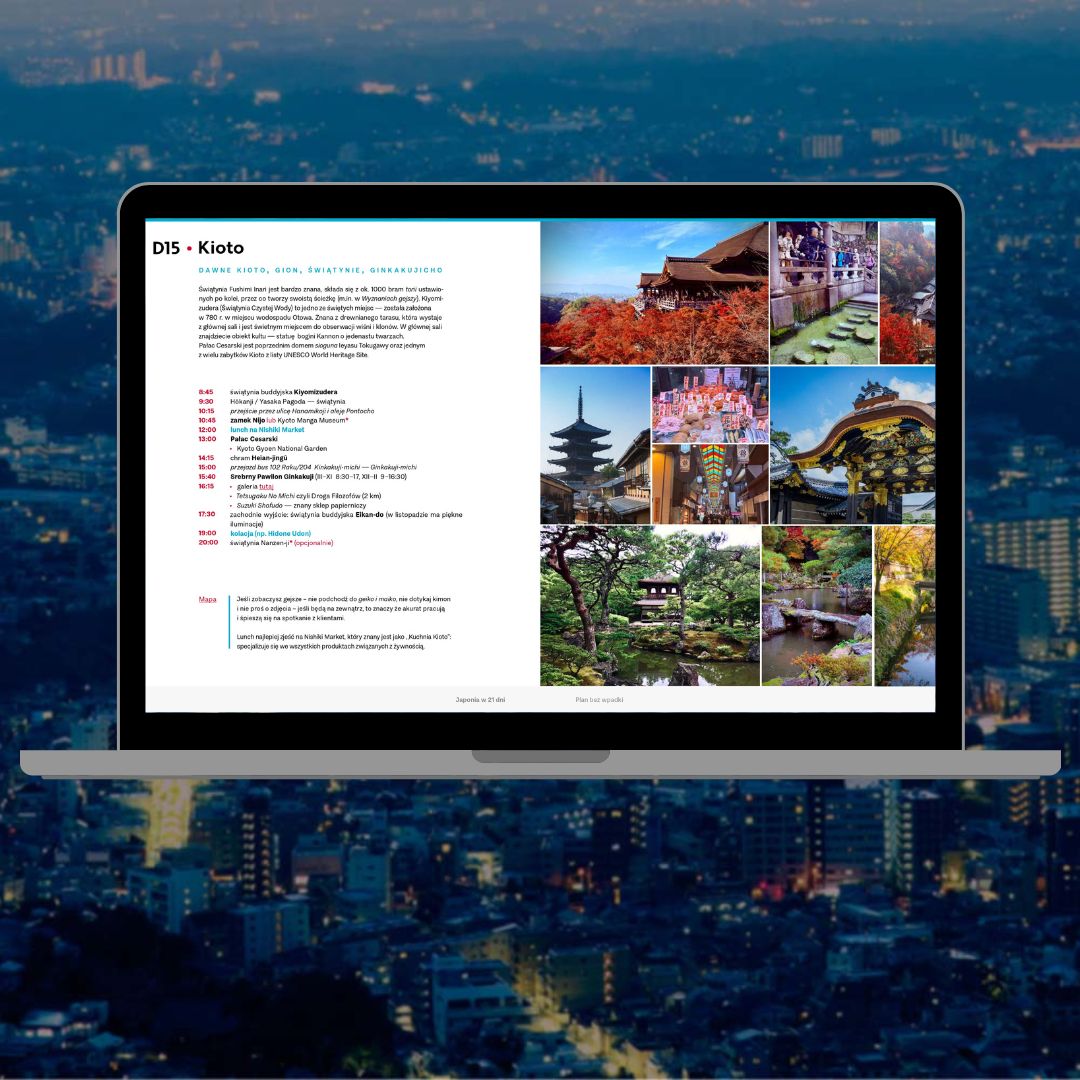Open the "lunch na Nishiki Market" link
Viewport: 1080px width, 1080px height.
267,429
